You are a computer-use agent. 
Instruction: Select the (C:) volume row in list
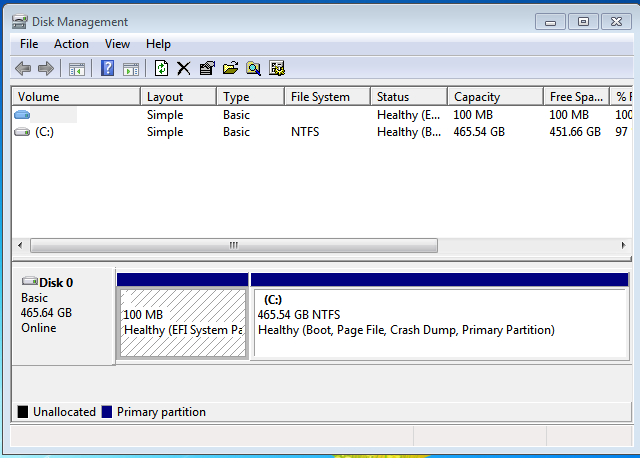tap(44, 132)
